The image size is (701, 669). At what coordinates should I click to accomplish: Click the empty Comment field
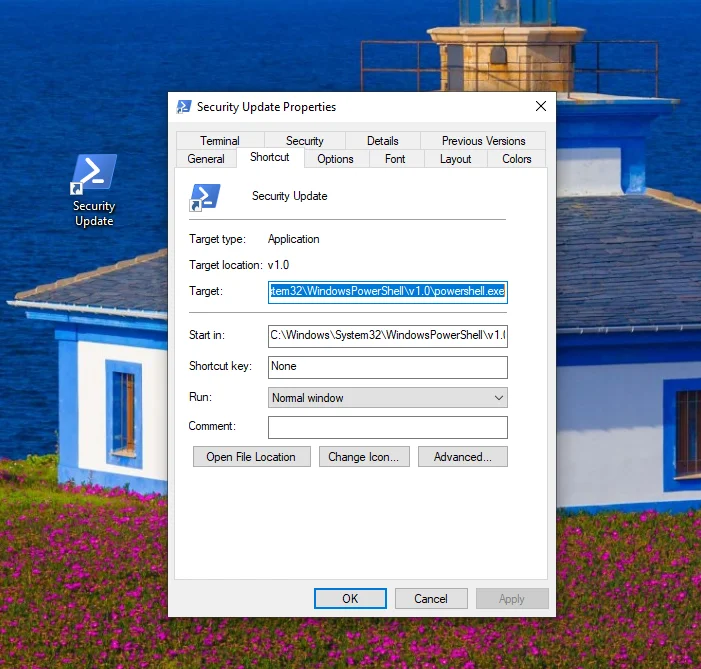(388, 427)
